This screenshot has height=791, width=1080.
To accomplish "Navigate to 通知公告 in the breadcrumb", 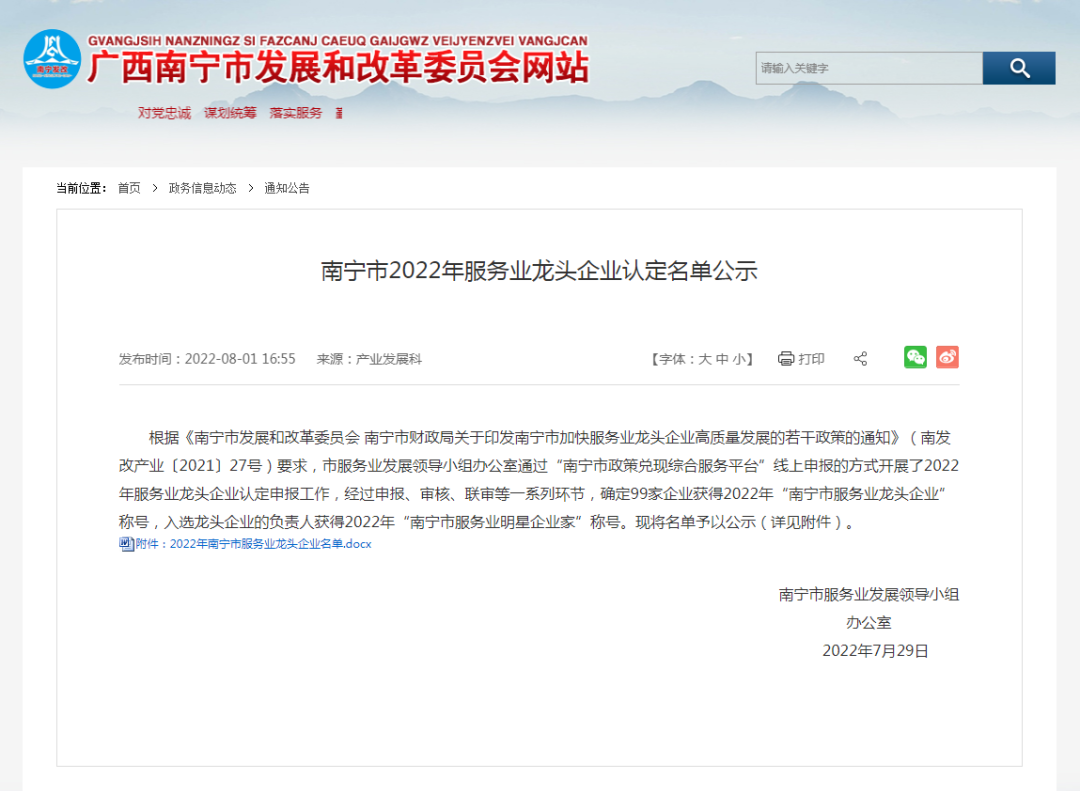I will pos(287,188).
